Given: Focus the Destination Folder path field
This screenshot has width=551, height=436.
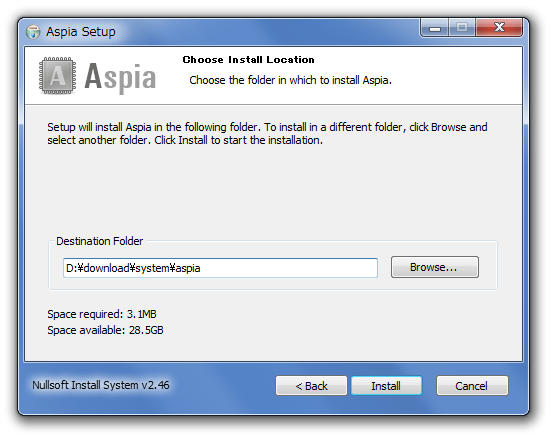Looking at the screenshot, I should click(x=220, y=268).
